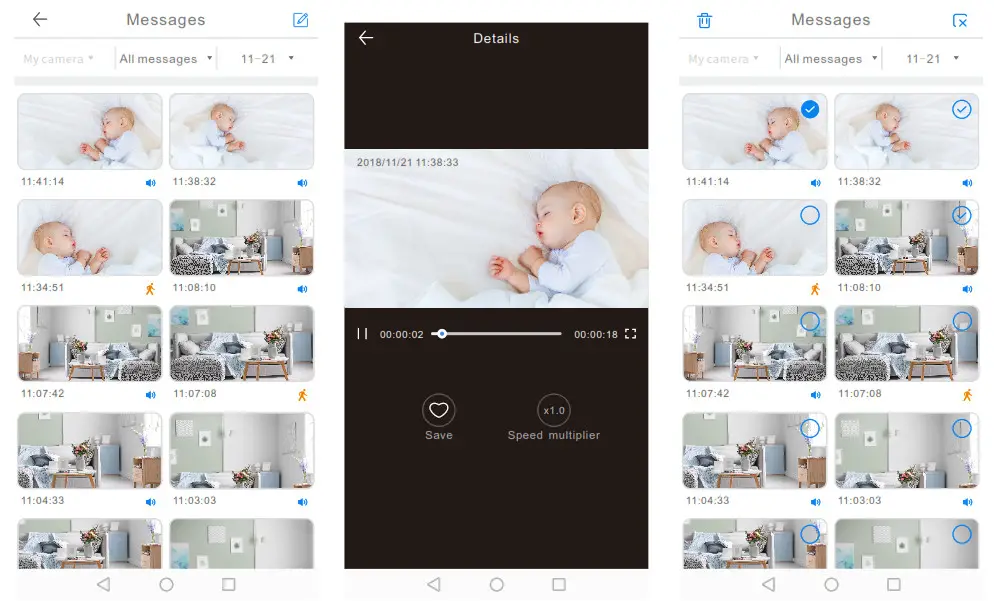994x601 pixels.
Task: Pause the playing video in Details view
Action: point(362,334)
